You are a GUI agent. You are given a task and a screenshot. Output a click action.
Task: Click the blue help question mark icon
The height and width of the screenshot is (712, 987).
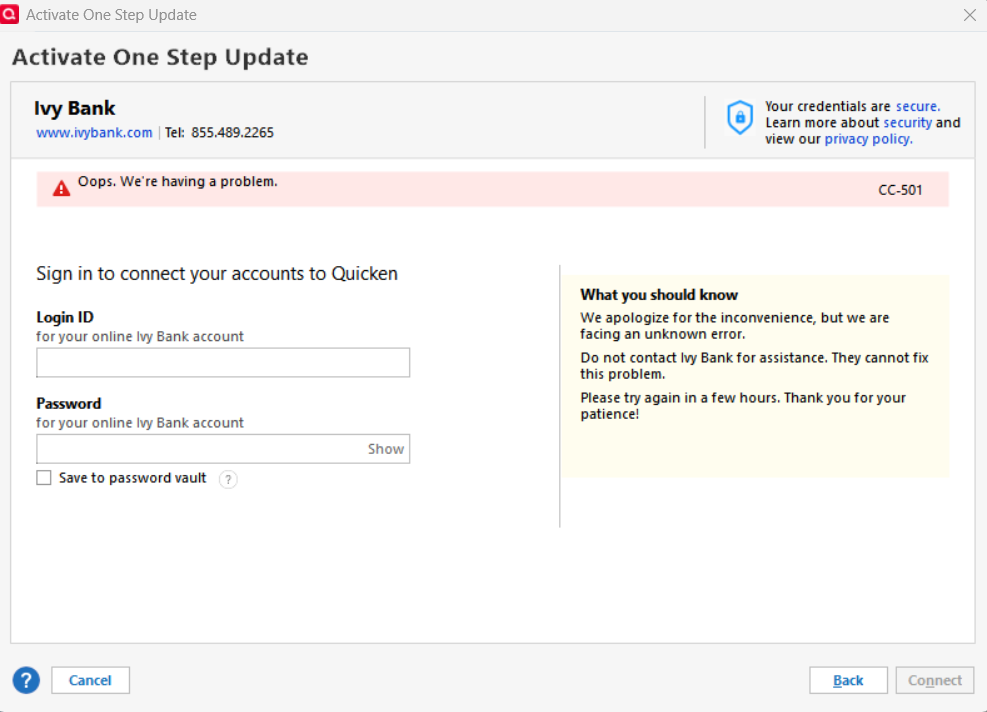(26, 680)
